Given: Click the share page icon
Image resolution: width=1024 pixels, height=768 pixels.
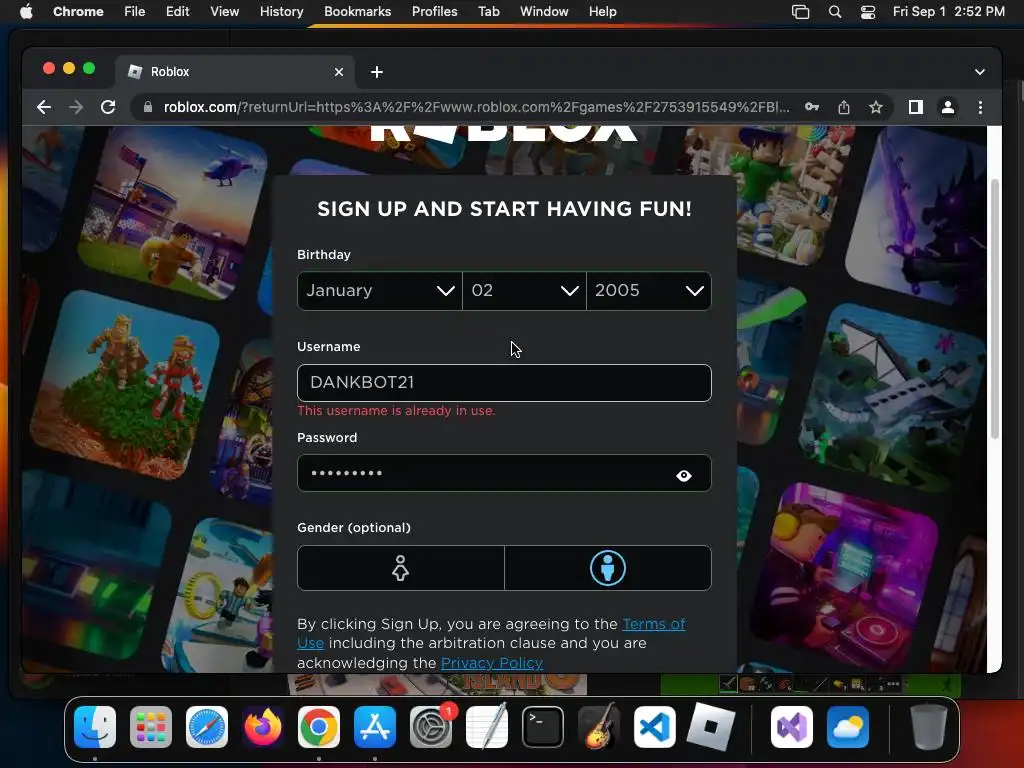Looking at the screenshot, I should coord(844,107).
